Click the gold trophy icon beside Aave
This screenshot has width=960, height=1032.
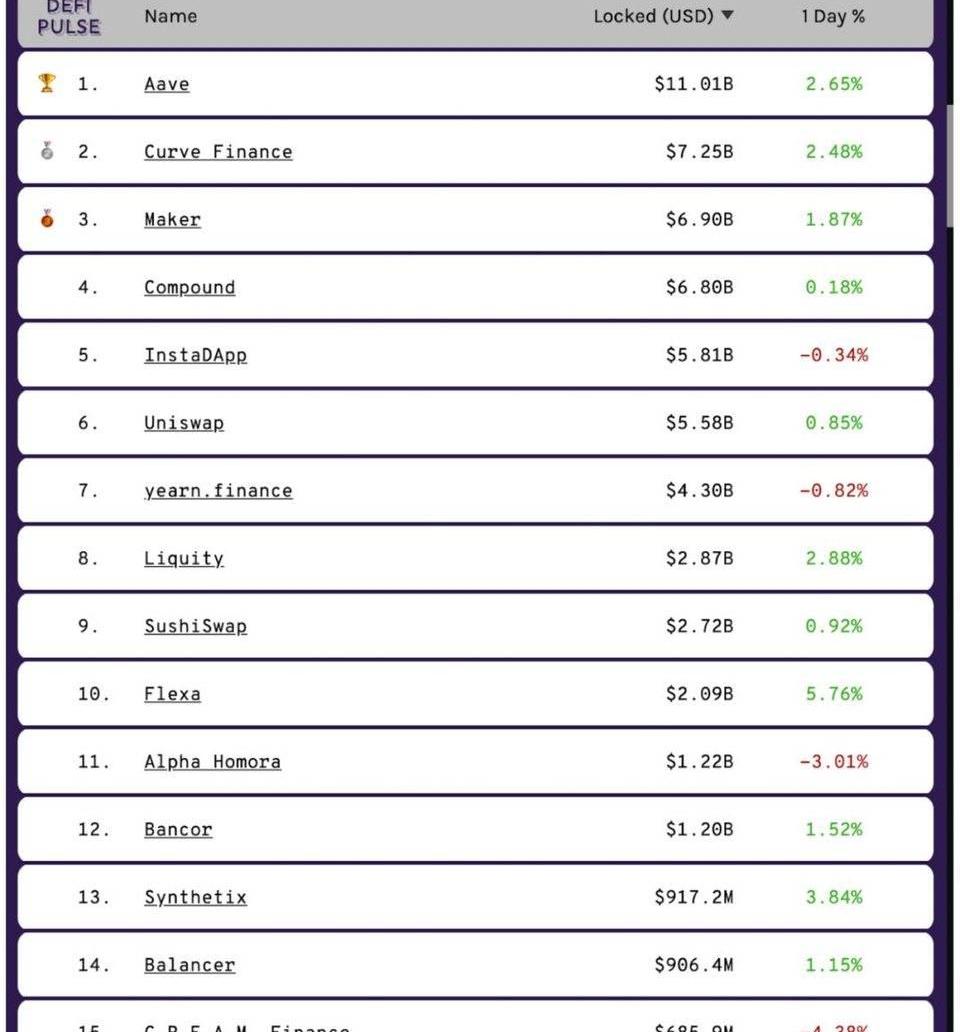(47, 83)
